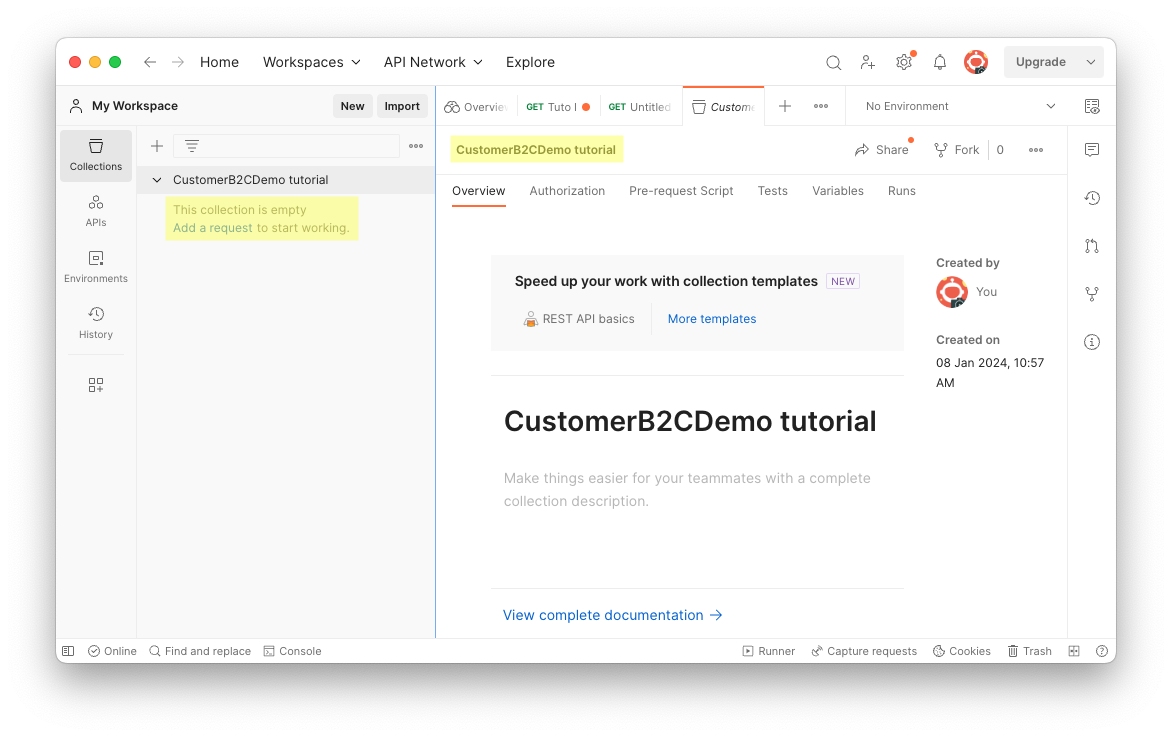Screen dimensions: 1172x737
Task: Open the Trash
Action: [1029, 651]
